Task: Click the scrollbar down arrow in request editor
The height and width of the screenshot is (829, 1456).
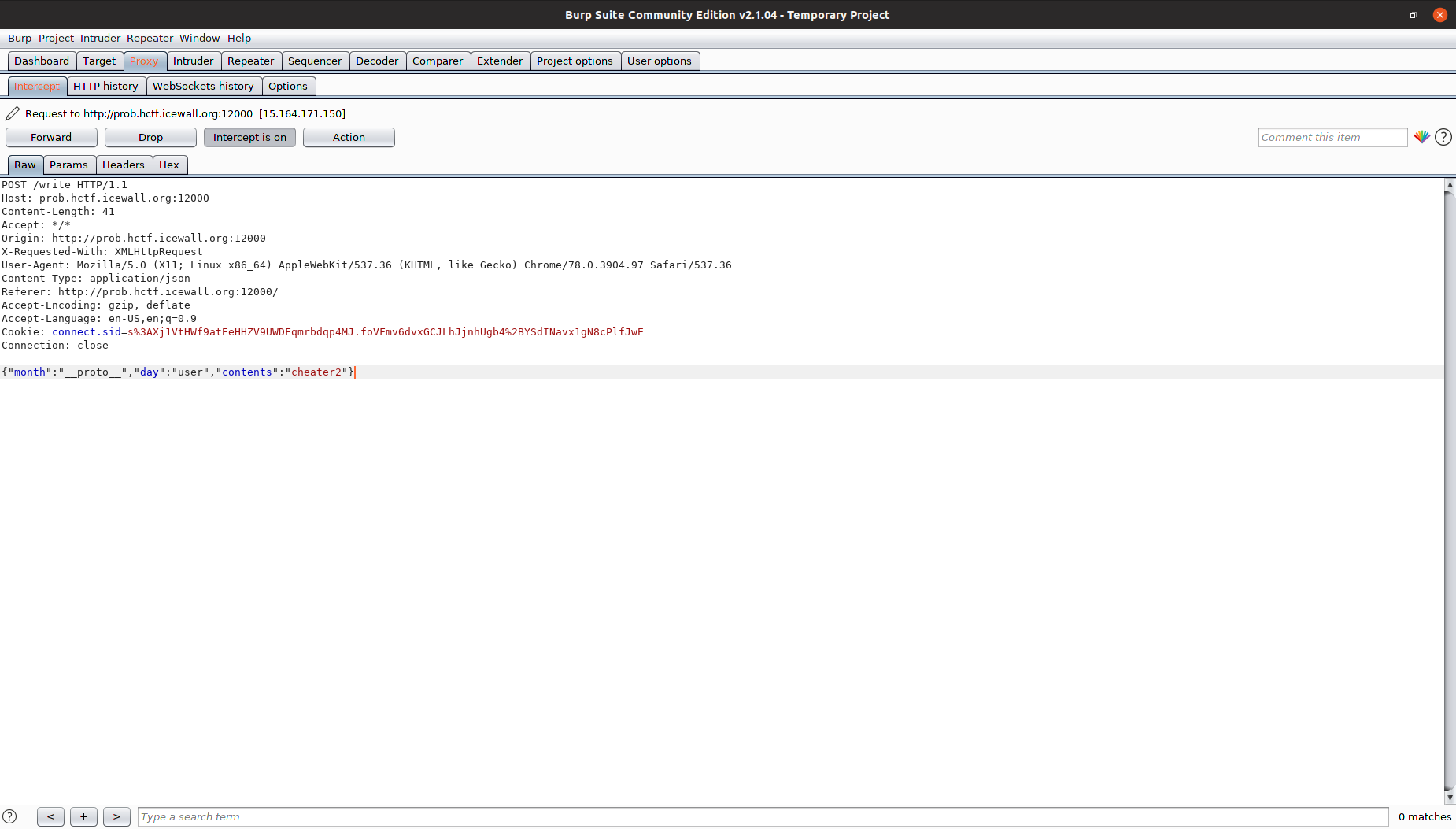Action: pyautogui.click(x=1450, y=797)
